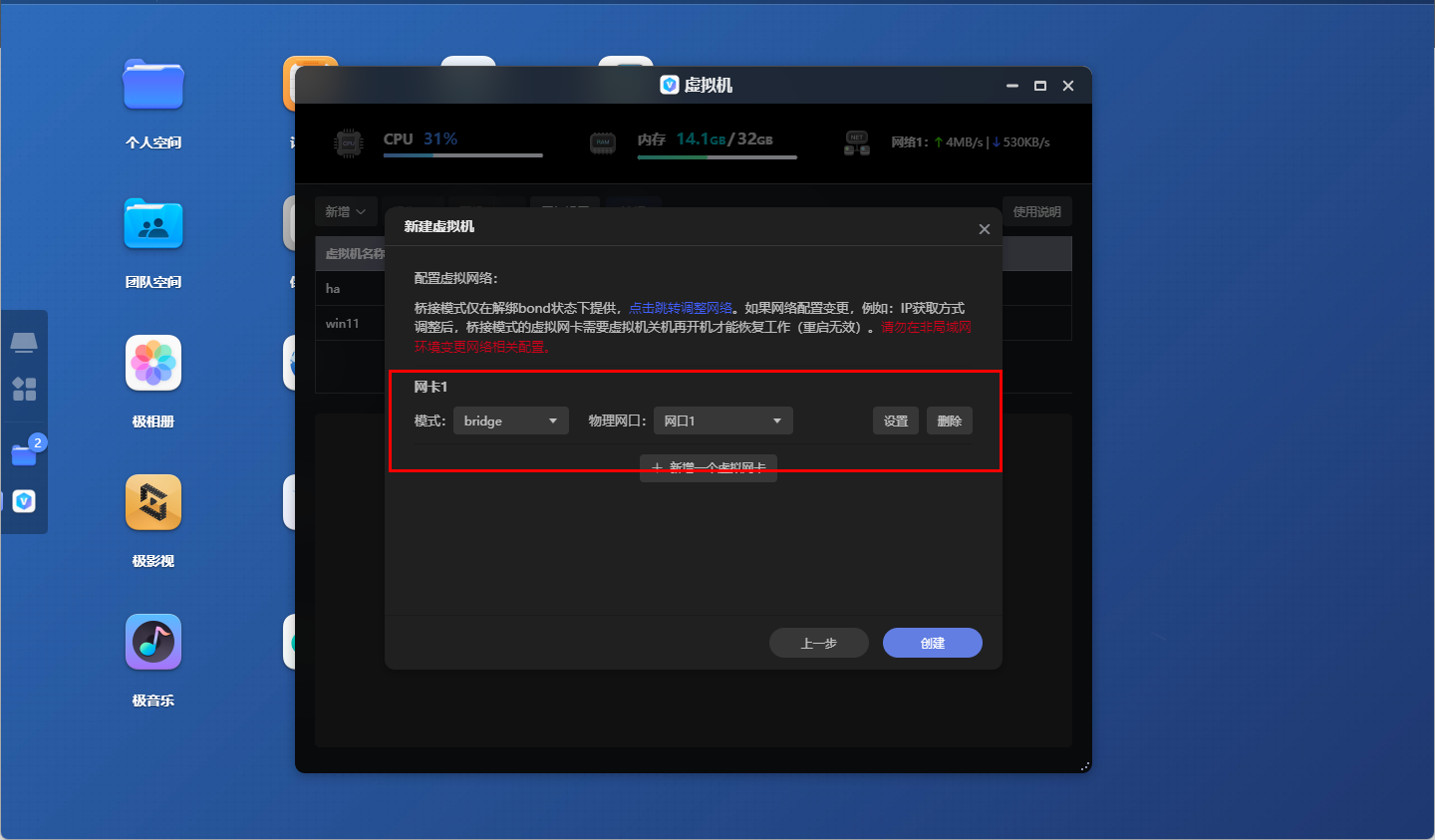Click the app grid icon in the dock
The width and height of the screenshot is (1435, 840).
click(24, 389)
